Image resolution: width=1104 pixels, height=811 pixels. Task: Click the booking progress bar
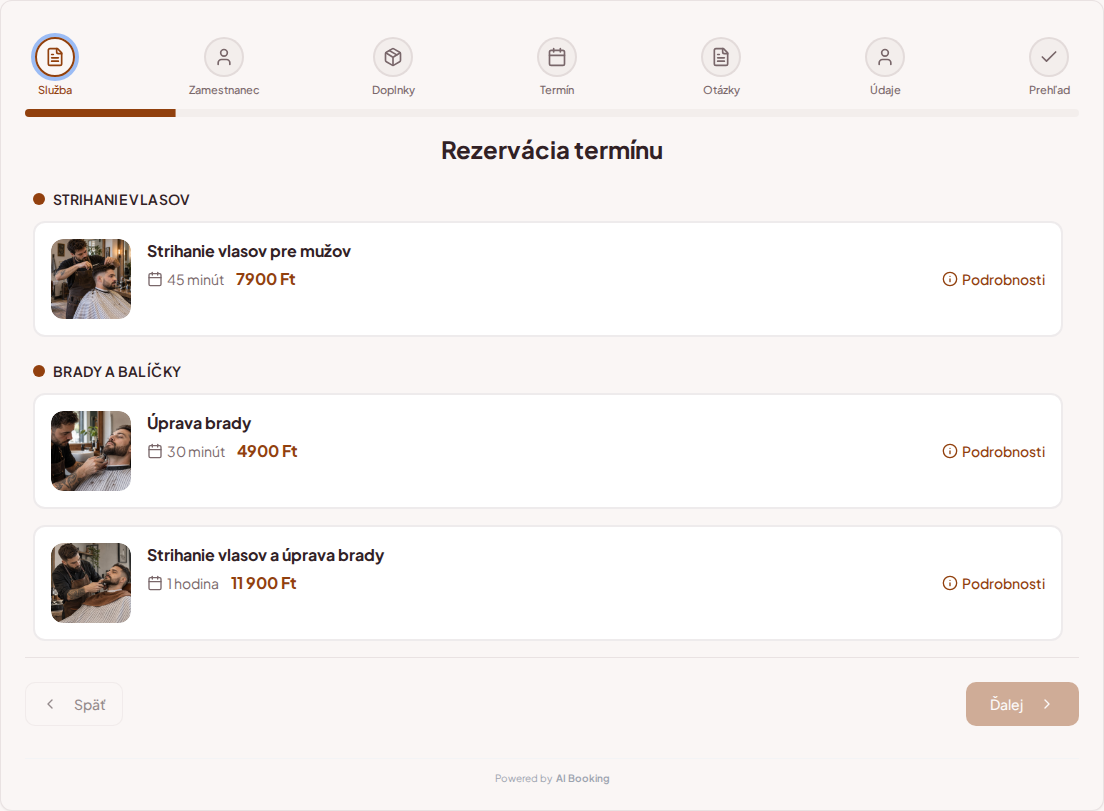coord(552,113)
